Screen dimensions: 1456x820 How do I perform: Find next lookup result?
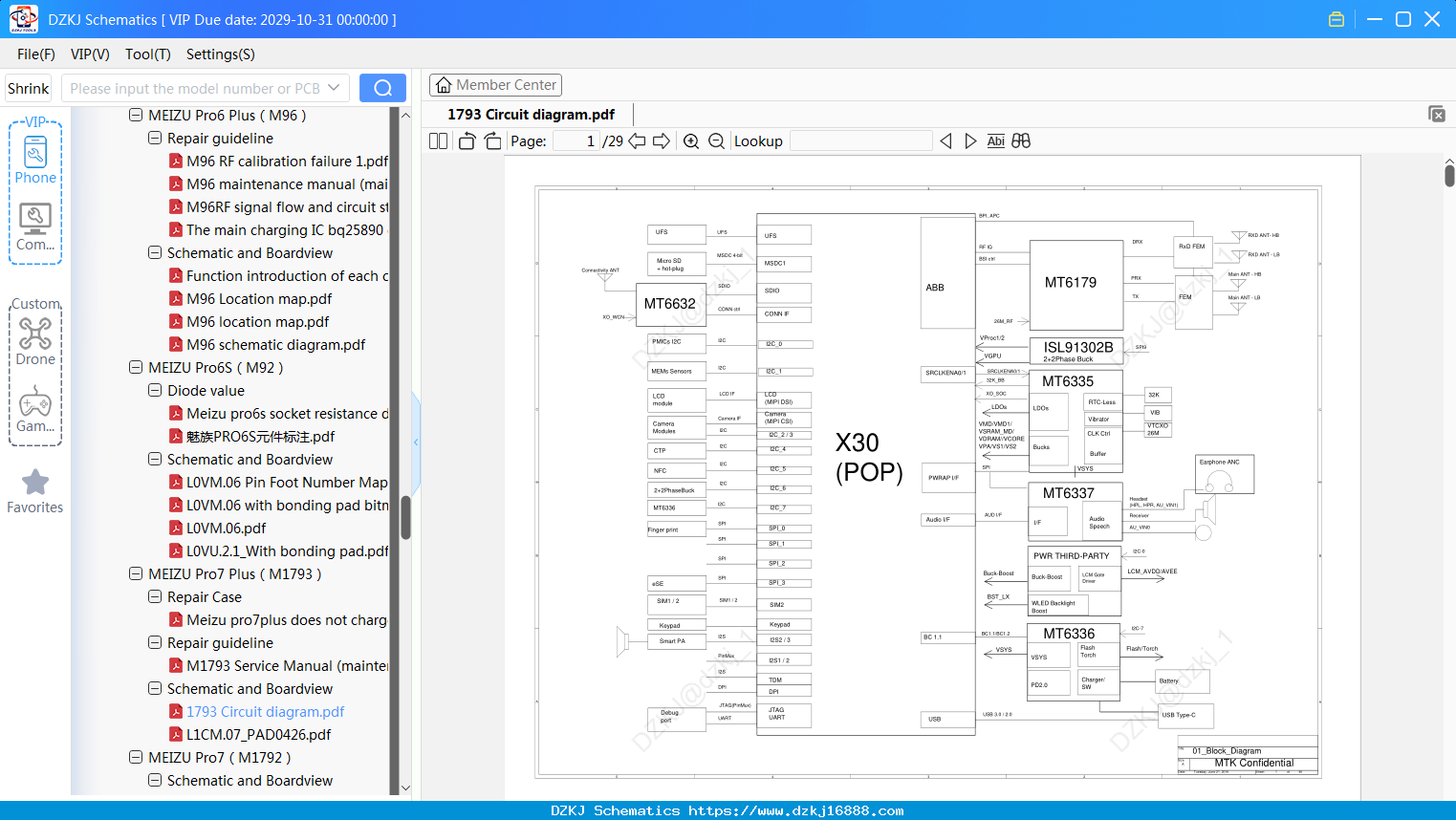click(x=970, y=140)
